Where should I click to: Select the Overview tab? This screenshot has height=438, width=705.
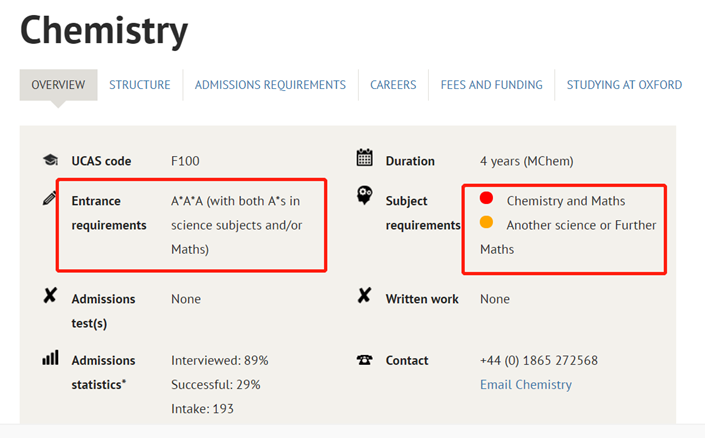point(58,85)
